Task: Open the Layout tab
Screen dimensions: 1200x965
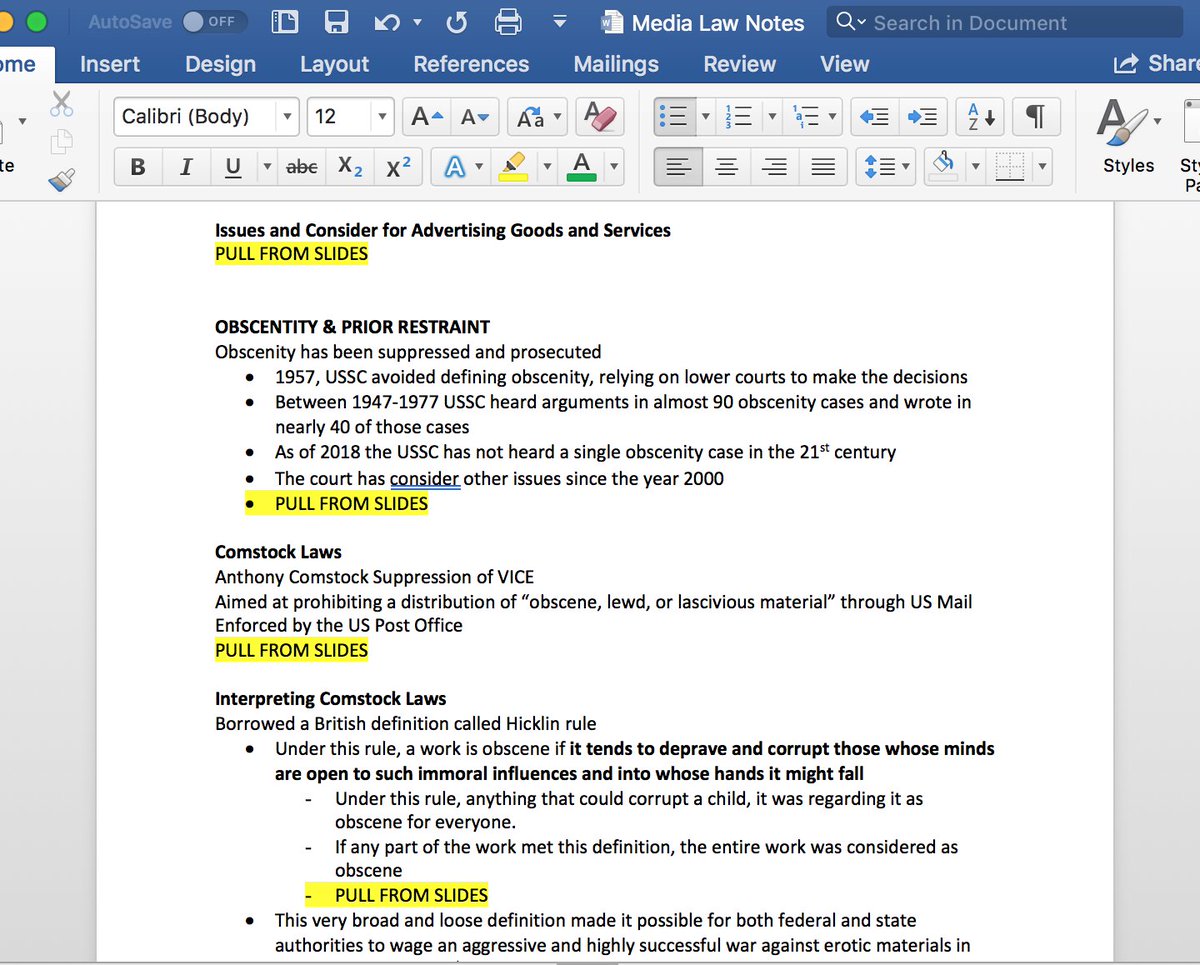Action: click(334, 64)
